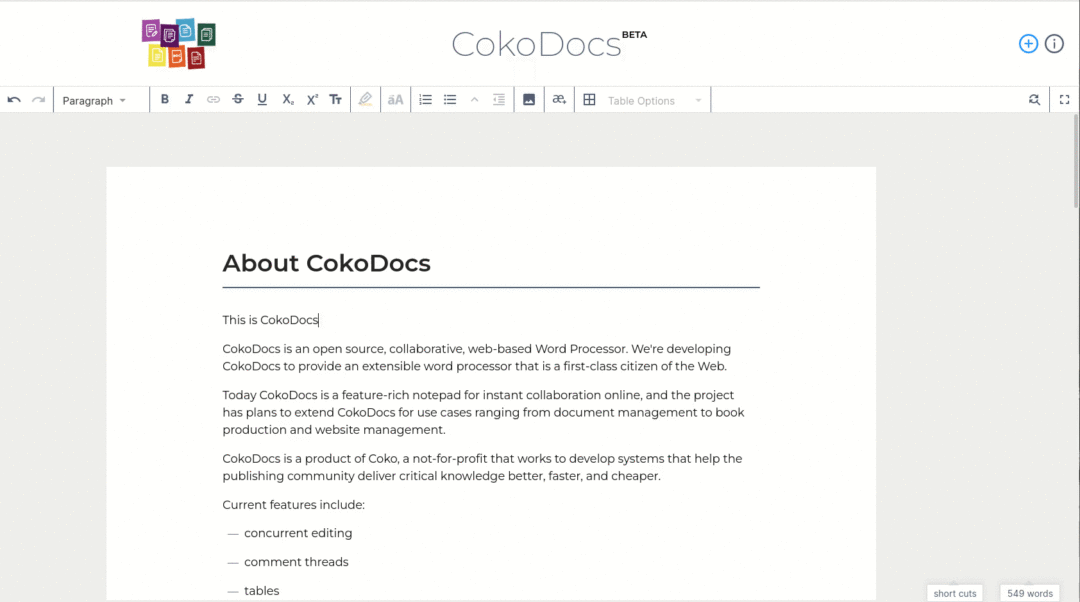1080x602 pixels.
Task: Undo the last edit
Action: point(13,99)
